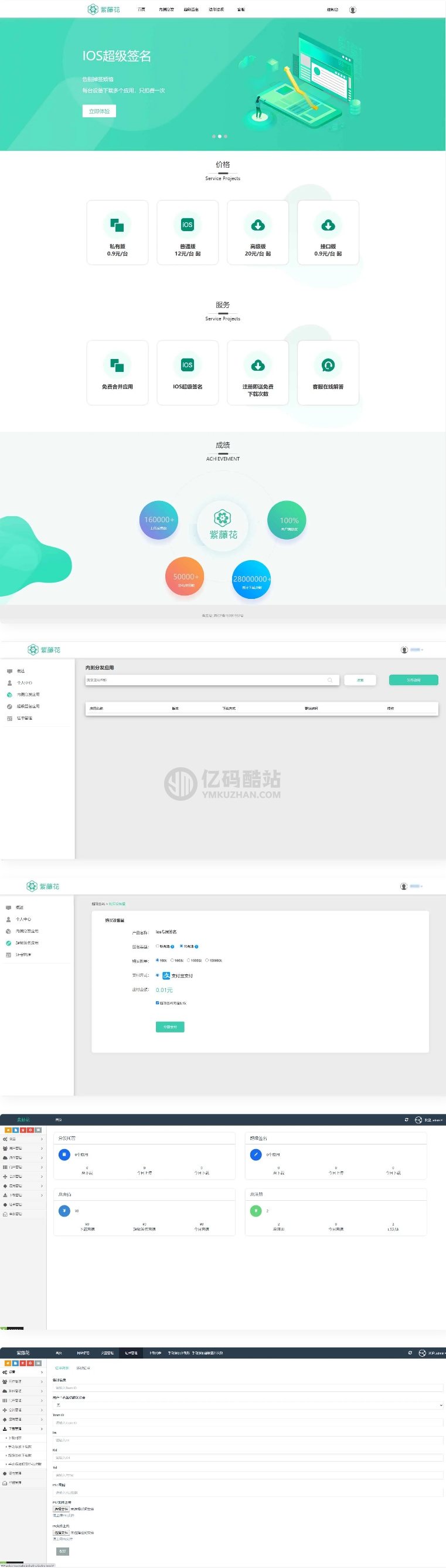Select the 公有池 radio button
Viewport: 446px width, 1568px height.
(181, 946)
